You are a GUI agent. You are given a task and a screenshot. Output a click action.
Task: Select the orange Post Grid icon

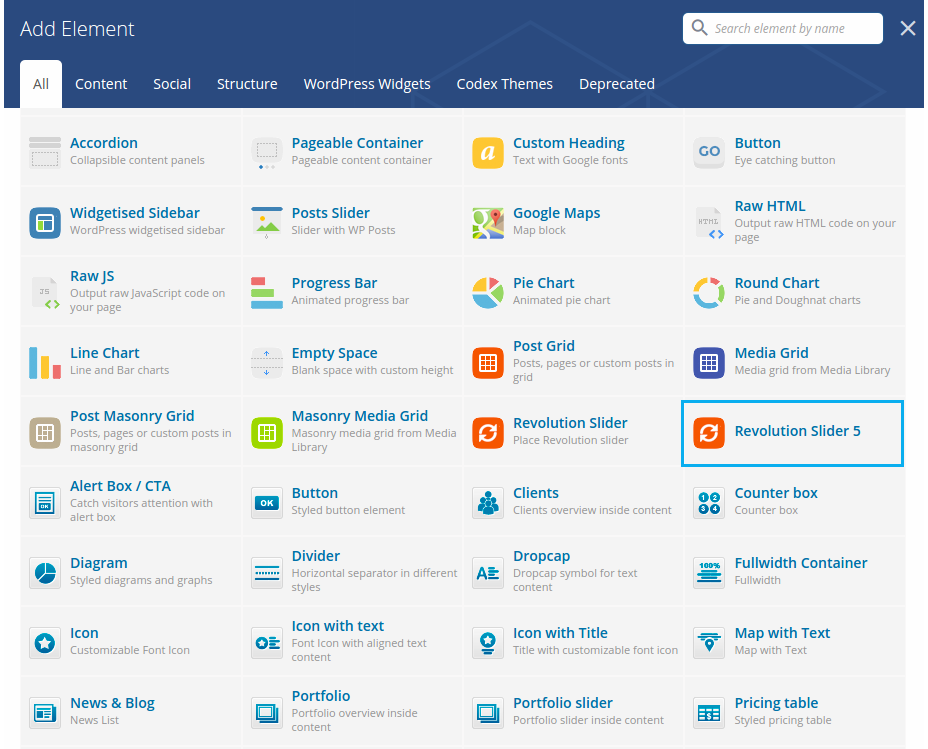pos(488,363)
